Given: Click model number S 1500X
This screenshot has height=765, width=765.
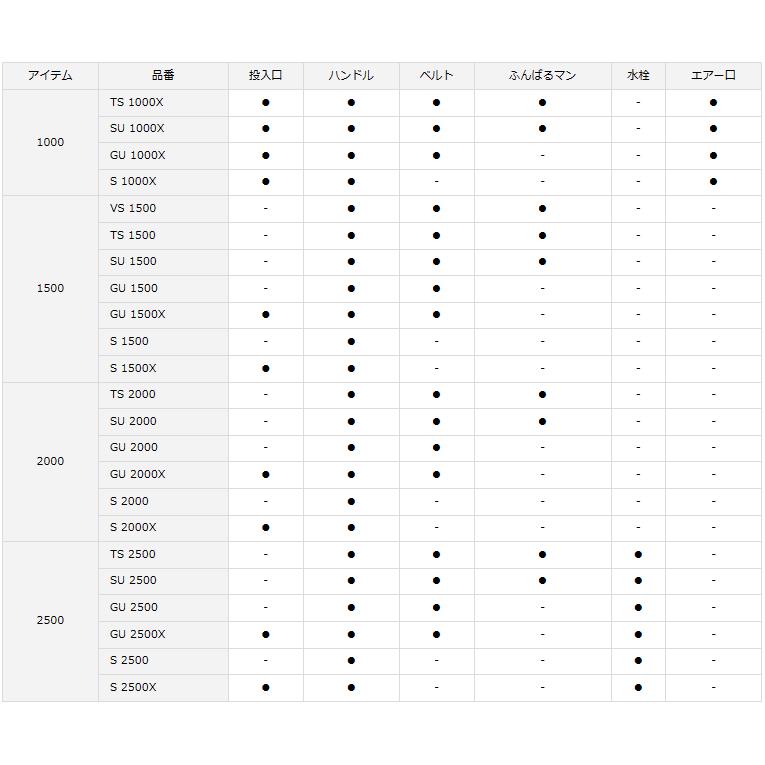Looking at the screenshot, I should tap(133, 368).
